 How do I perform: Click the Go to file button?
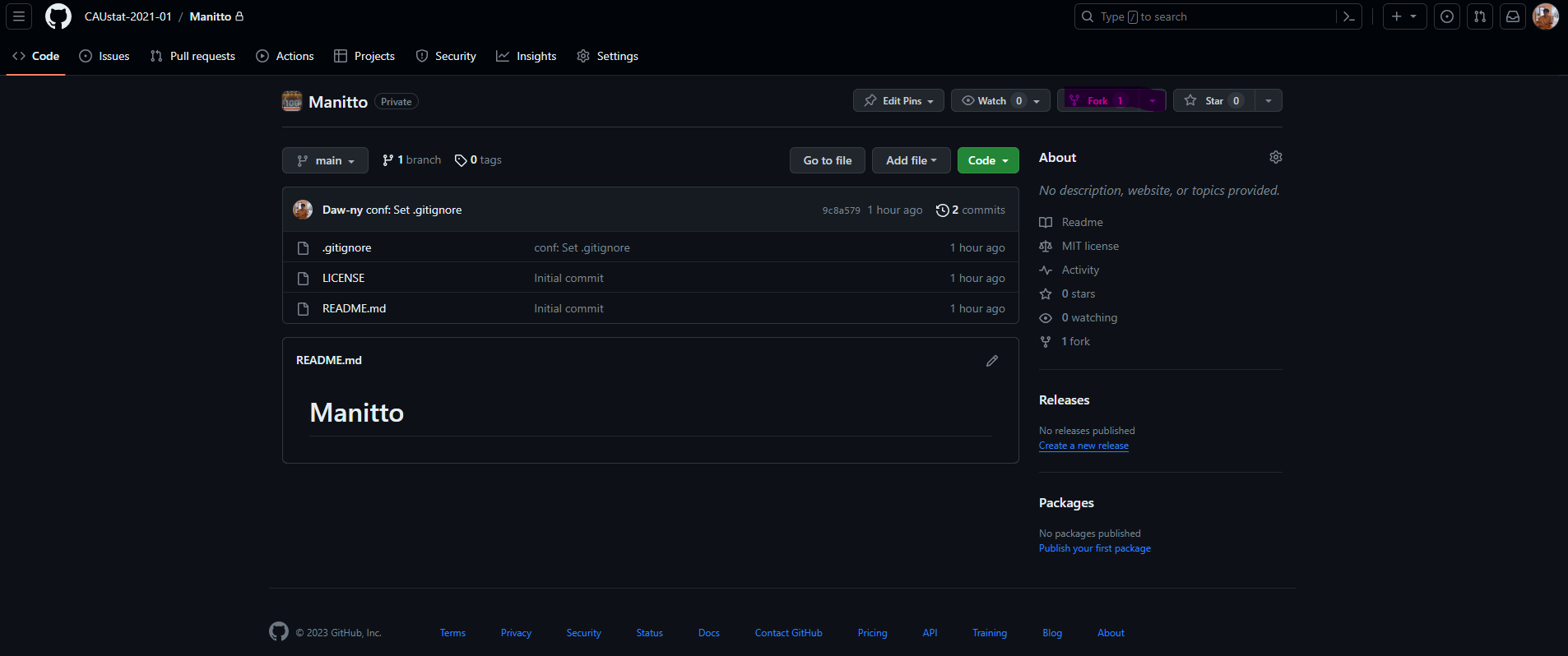pyautogui.click(x=828, y=160)
